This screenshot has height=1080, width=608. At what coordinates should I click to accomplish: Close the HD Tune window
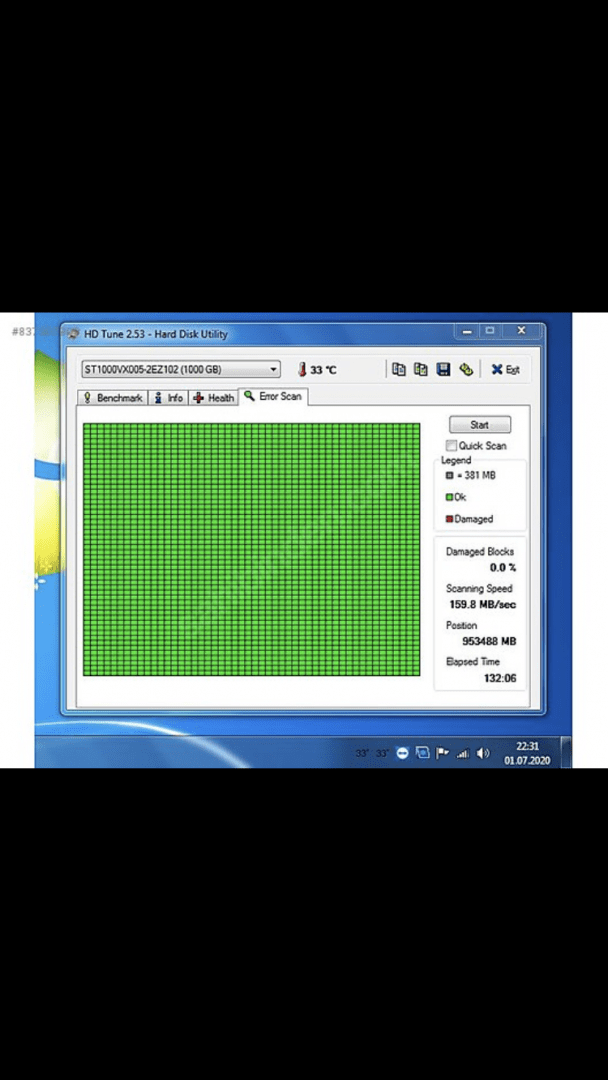pos(521,331)
